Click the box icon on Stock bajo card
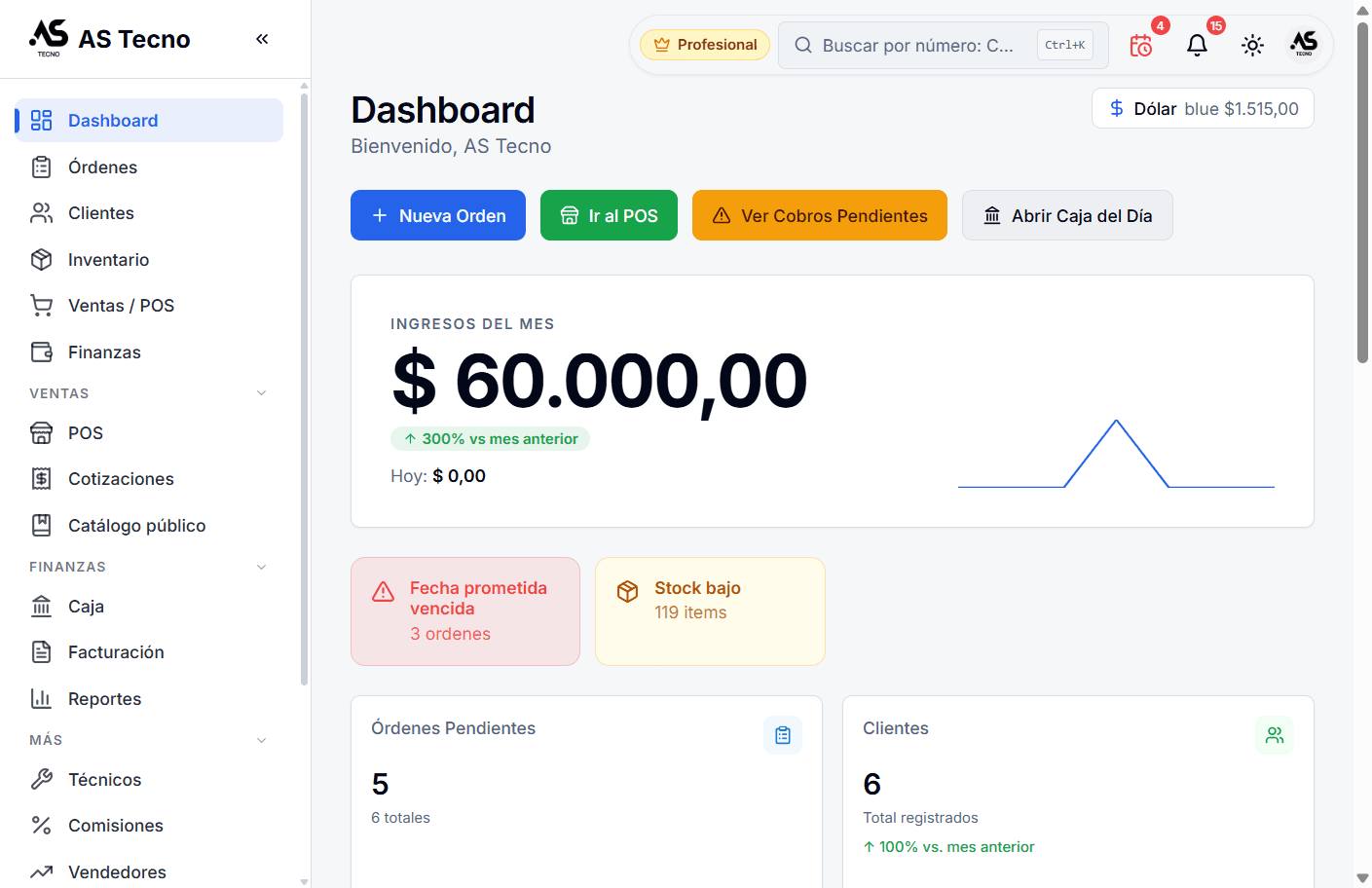The height and width of the screenshot is (888, 1372). (x=628, y=591)
